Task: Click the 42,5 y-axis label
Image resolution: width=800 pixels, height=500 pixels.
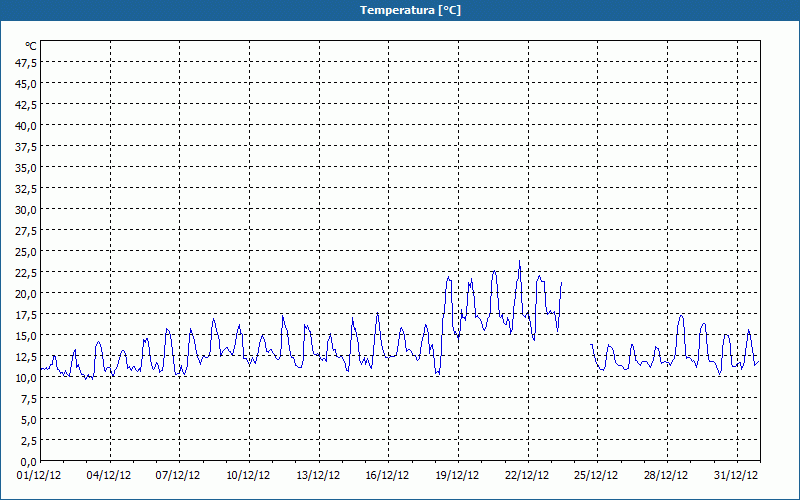Action: click(x=26, y=105)
